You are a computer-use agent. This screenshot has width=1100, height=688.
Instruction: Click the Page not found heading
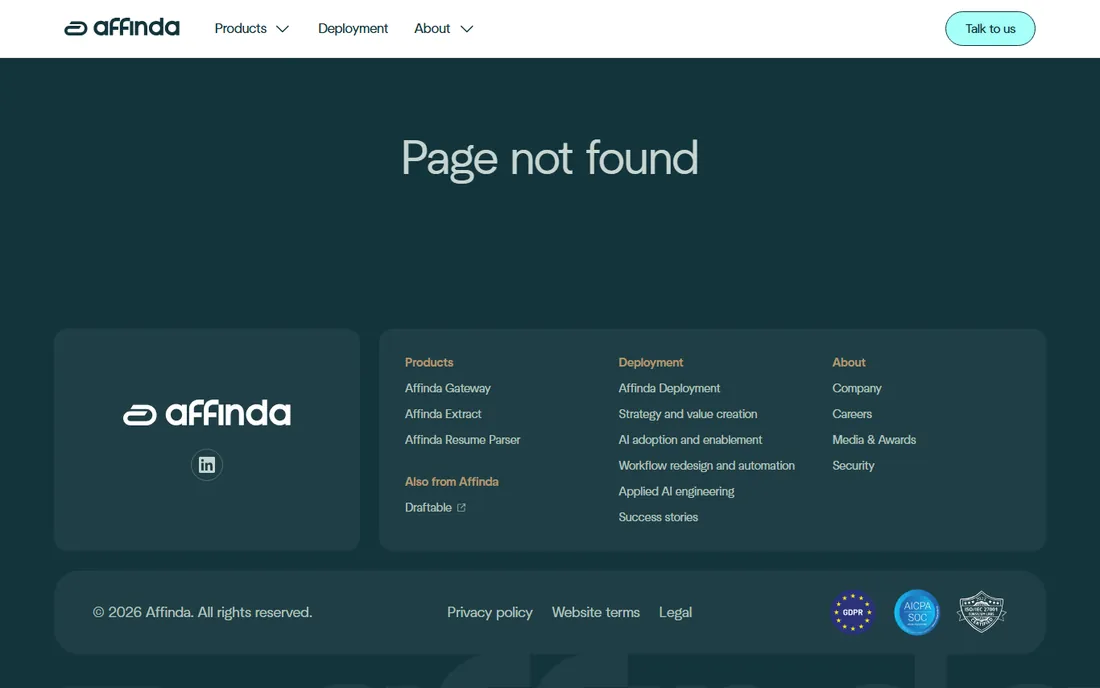(550, 158)
